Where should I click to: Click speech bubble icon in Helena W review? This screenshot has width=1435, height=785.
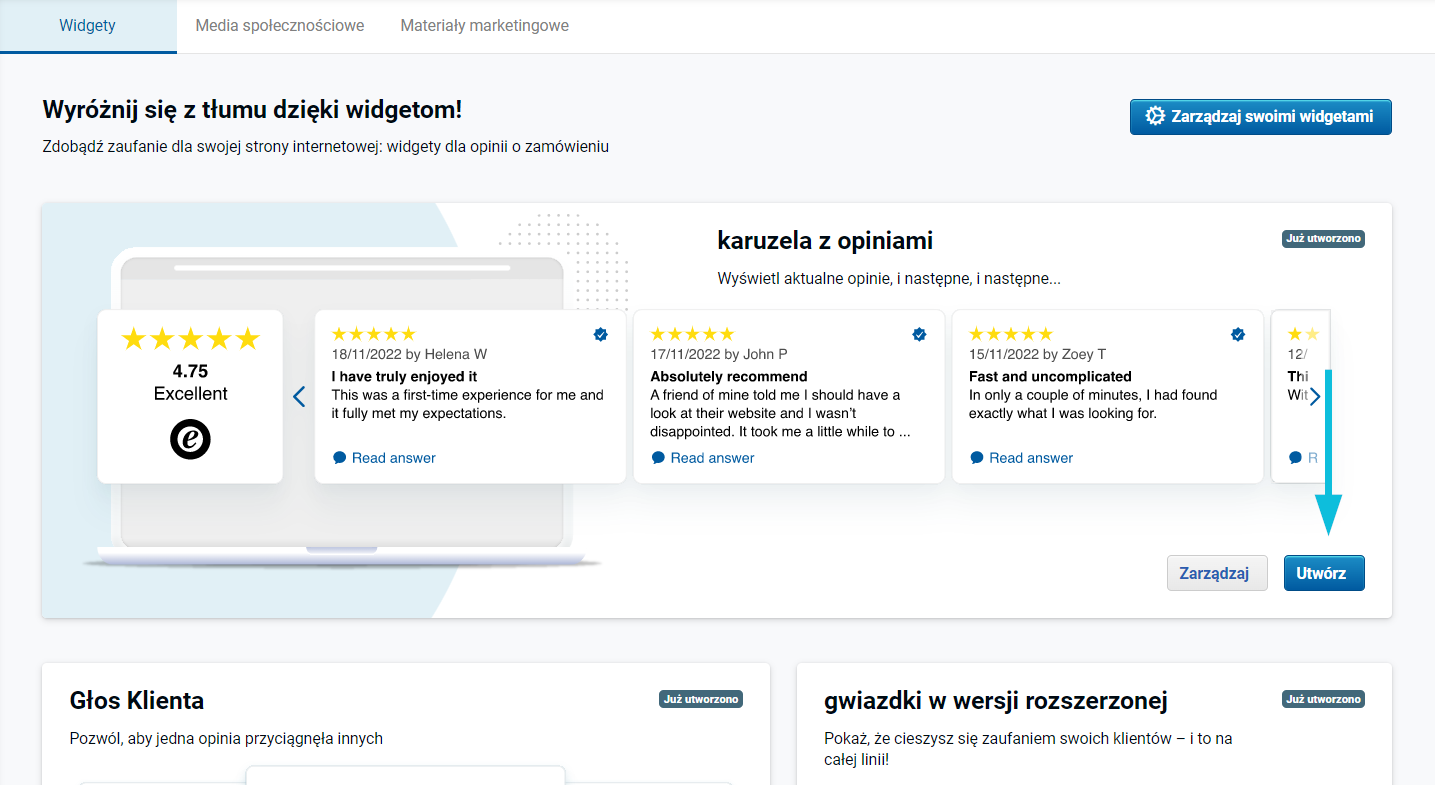[339, 458]
